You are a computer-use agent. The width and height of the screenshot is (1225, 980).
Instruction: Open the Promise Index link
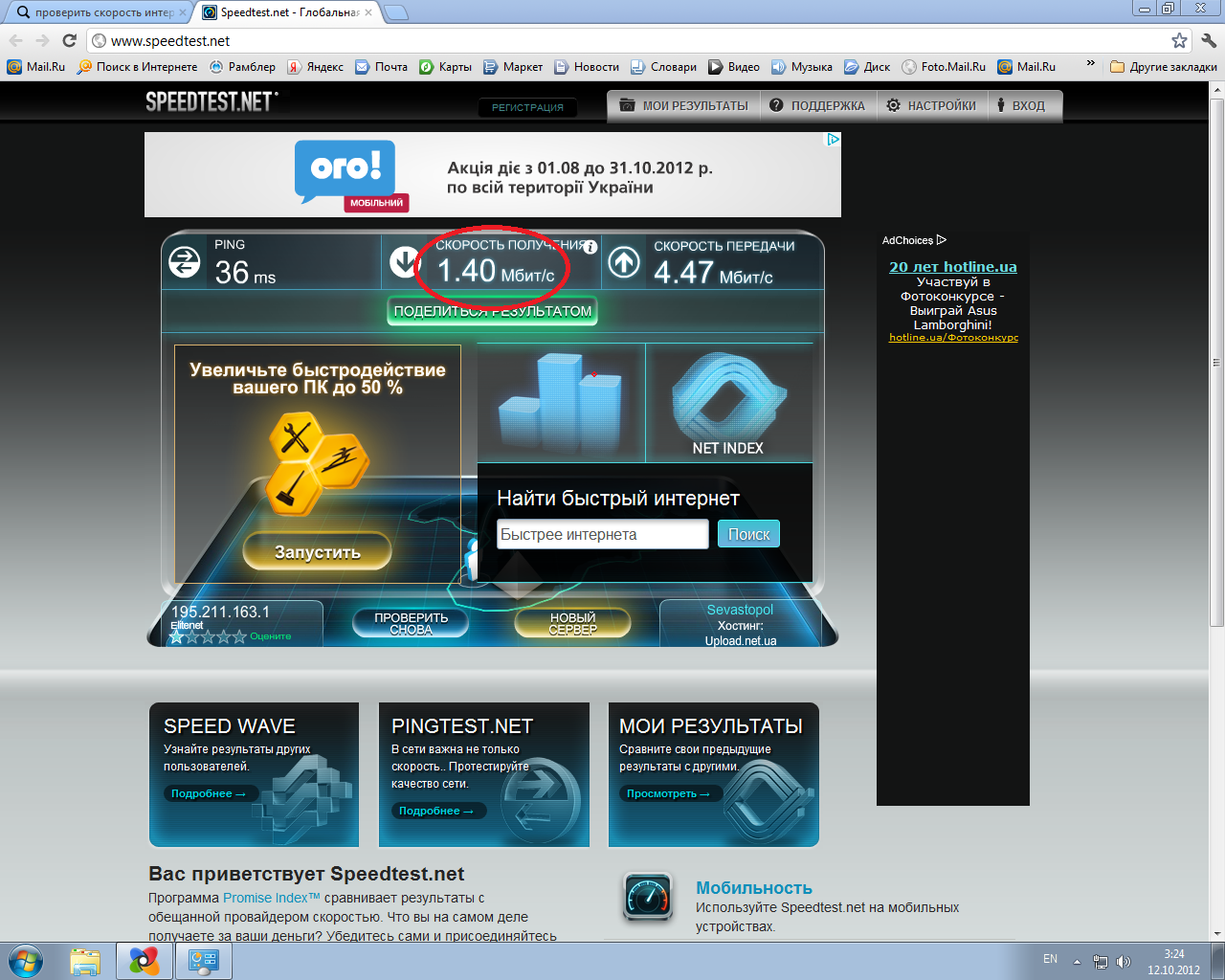pyautogui.click(x=272, y=898)
